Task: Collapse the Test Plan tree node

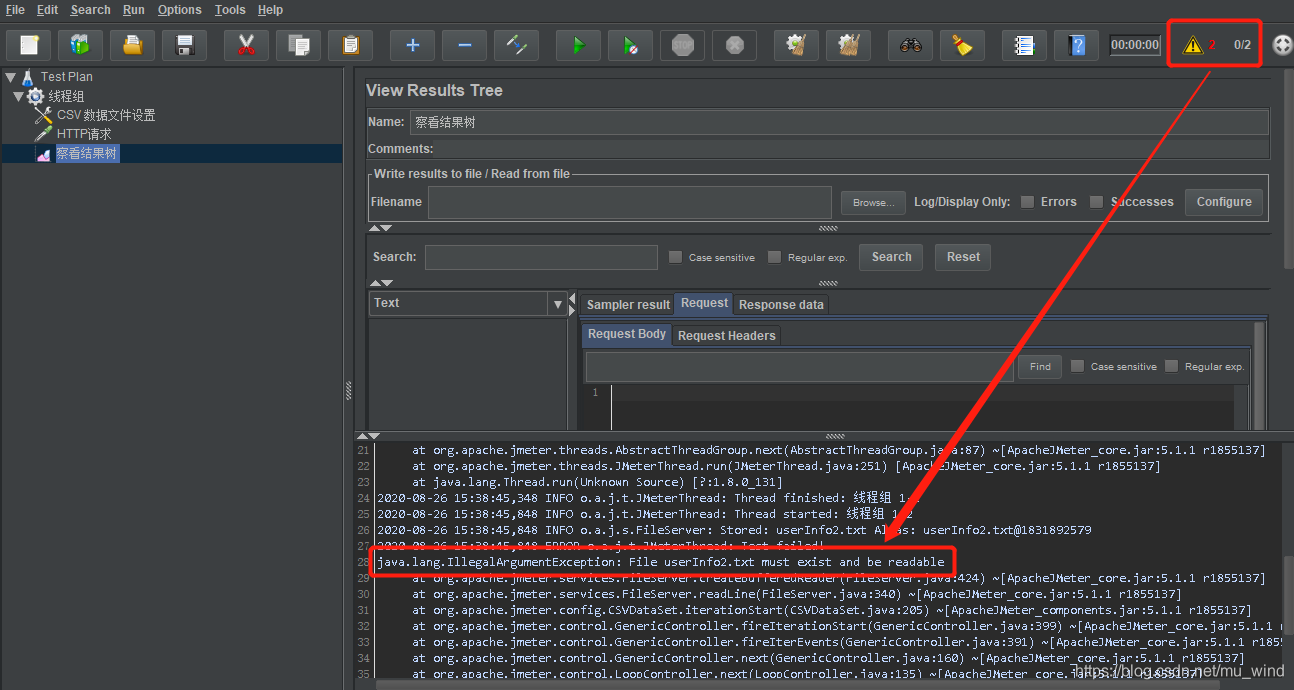Action: (10, 77)
